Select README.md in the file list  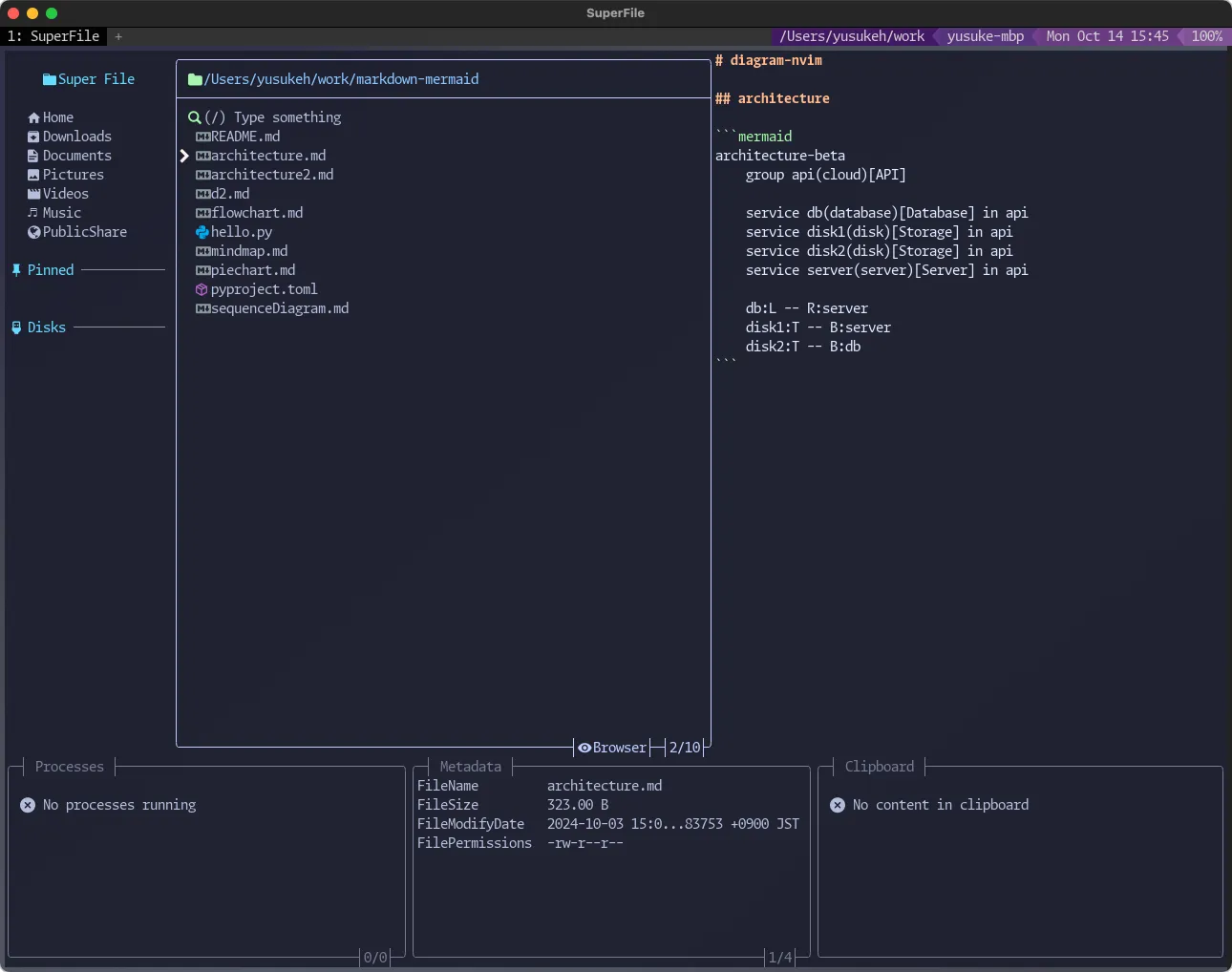tap(245, 137)
